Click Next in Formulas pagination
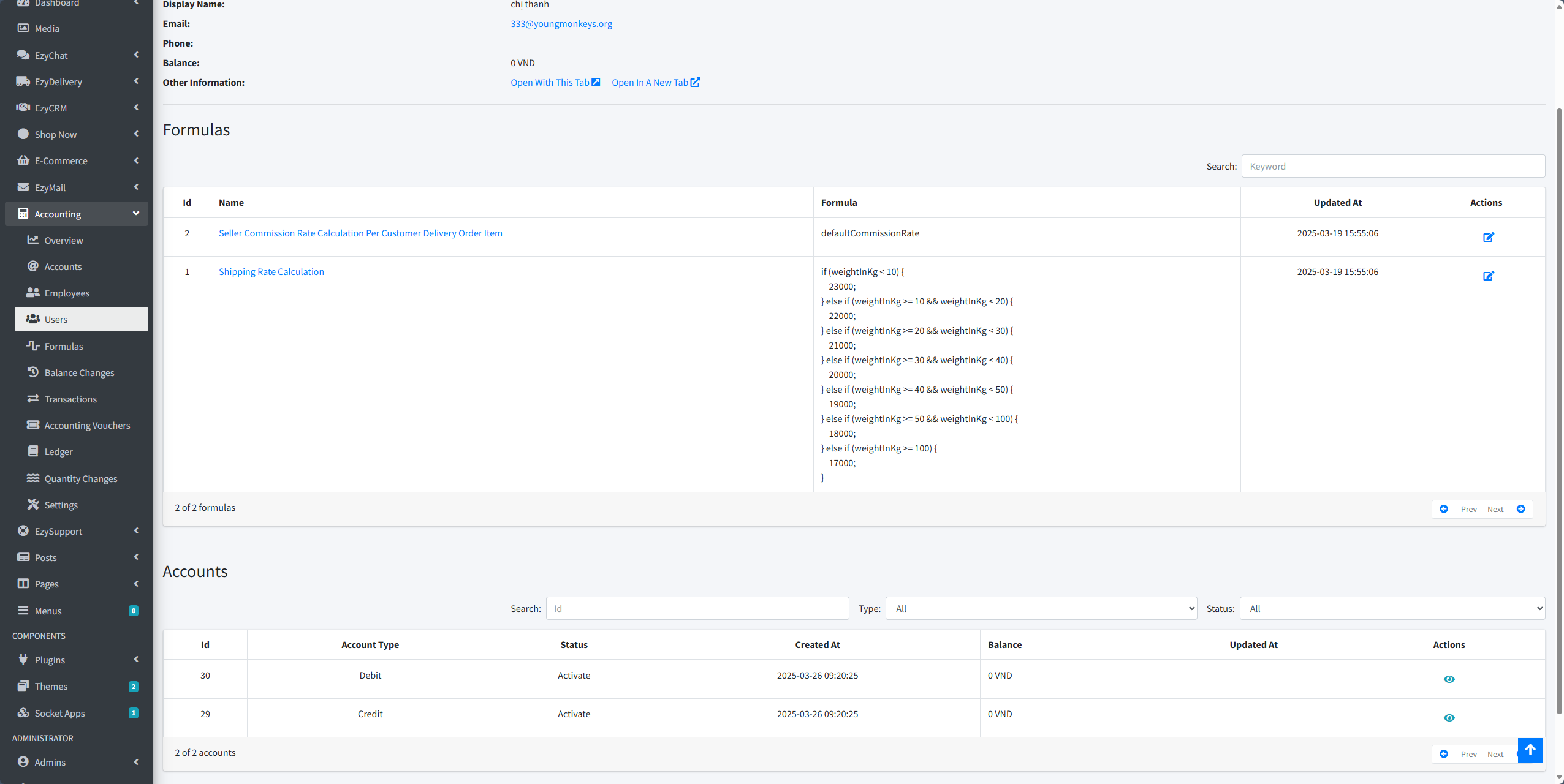 (1495, 509)
